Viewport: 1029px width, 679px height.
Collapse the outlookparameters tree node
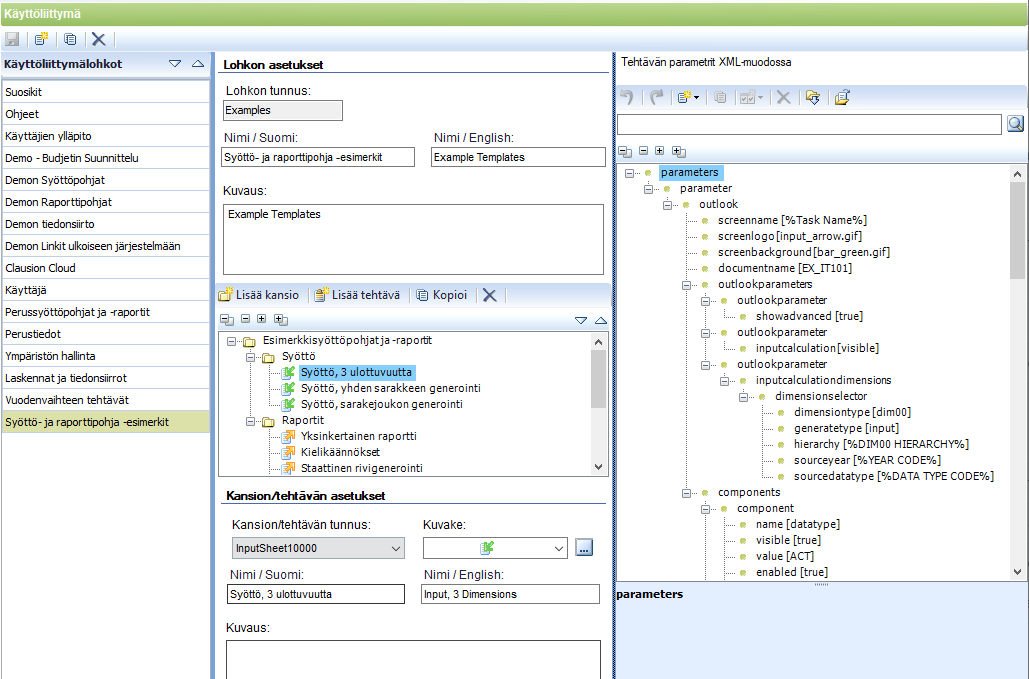pyautogui.click(x=686, y=285)
